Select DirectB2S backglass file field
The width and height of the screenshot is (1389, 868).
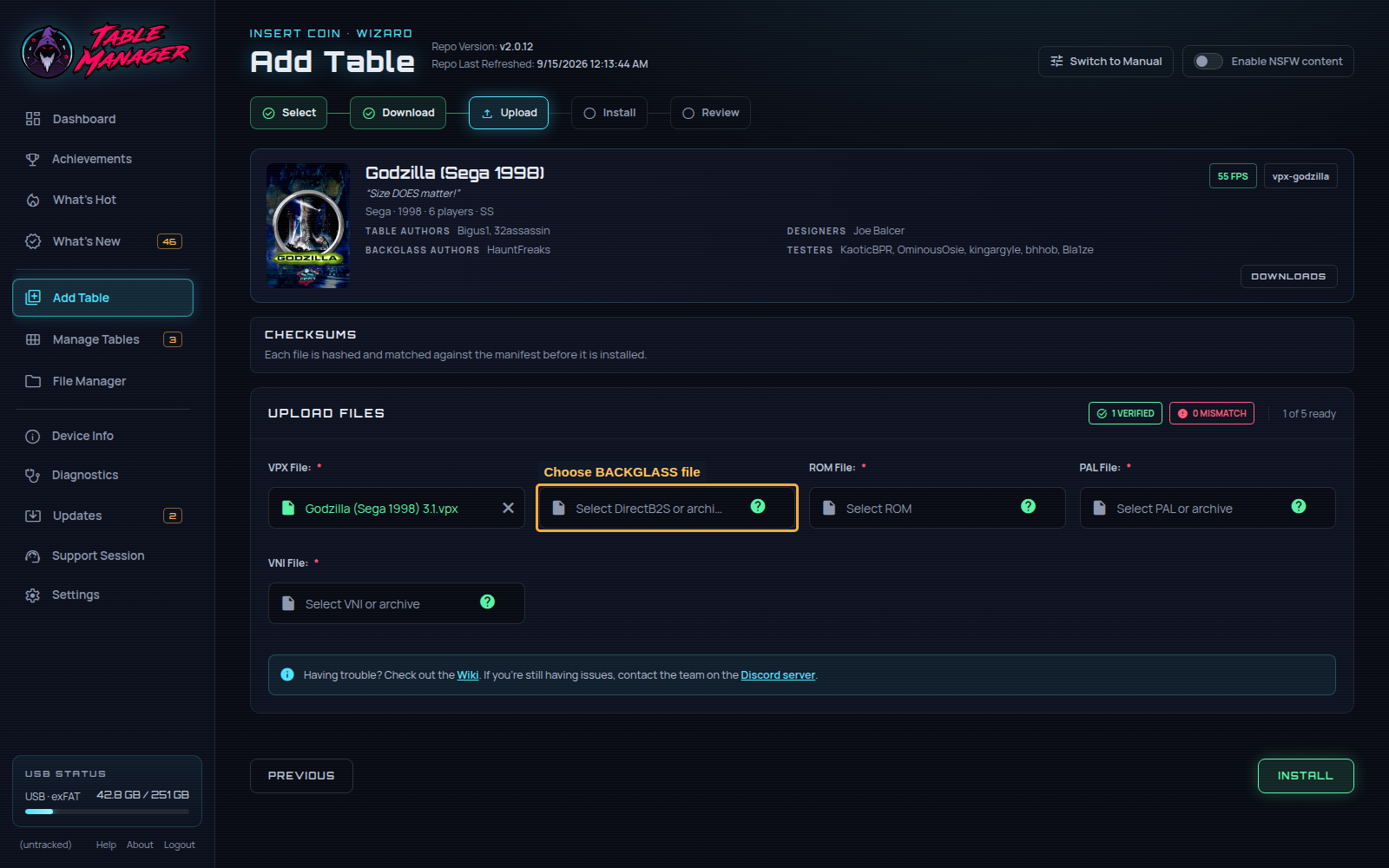tap(667, 508)
